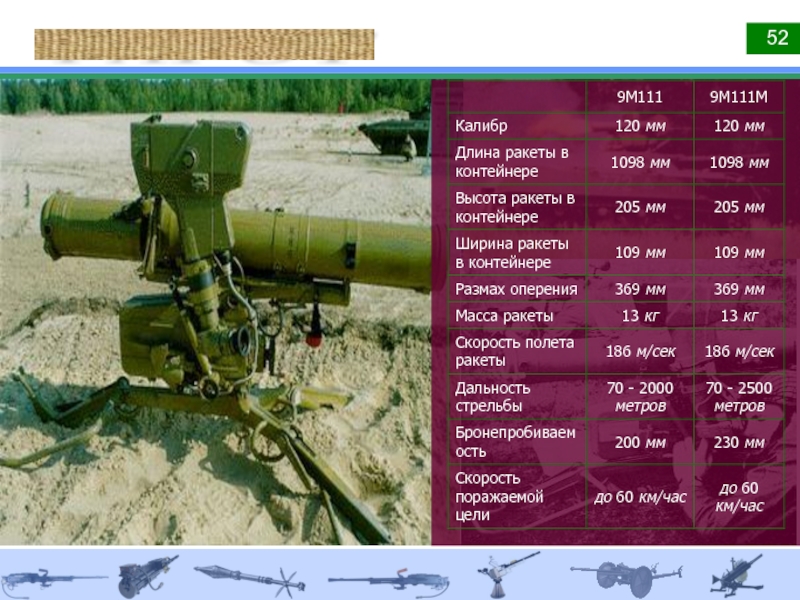Click 186 м/сек speed under 9М111М
Viewport: 800px width, 600px height.
pos(739,351)
